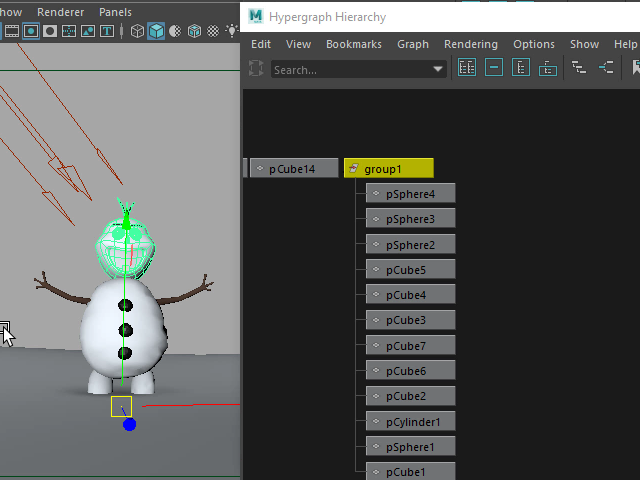Viewport: 640px width, 480px height.
Task: Click the Use Default Material icon
Action: click(x=175, y=31)
